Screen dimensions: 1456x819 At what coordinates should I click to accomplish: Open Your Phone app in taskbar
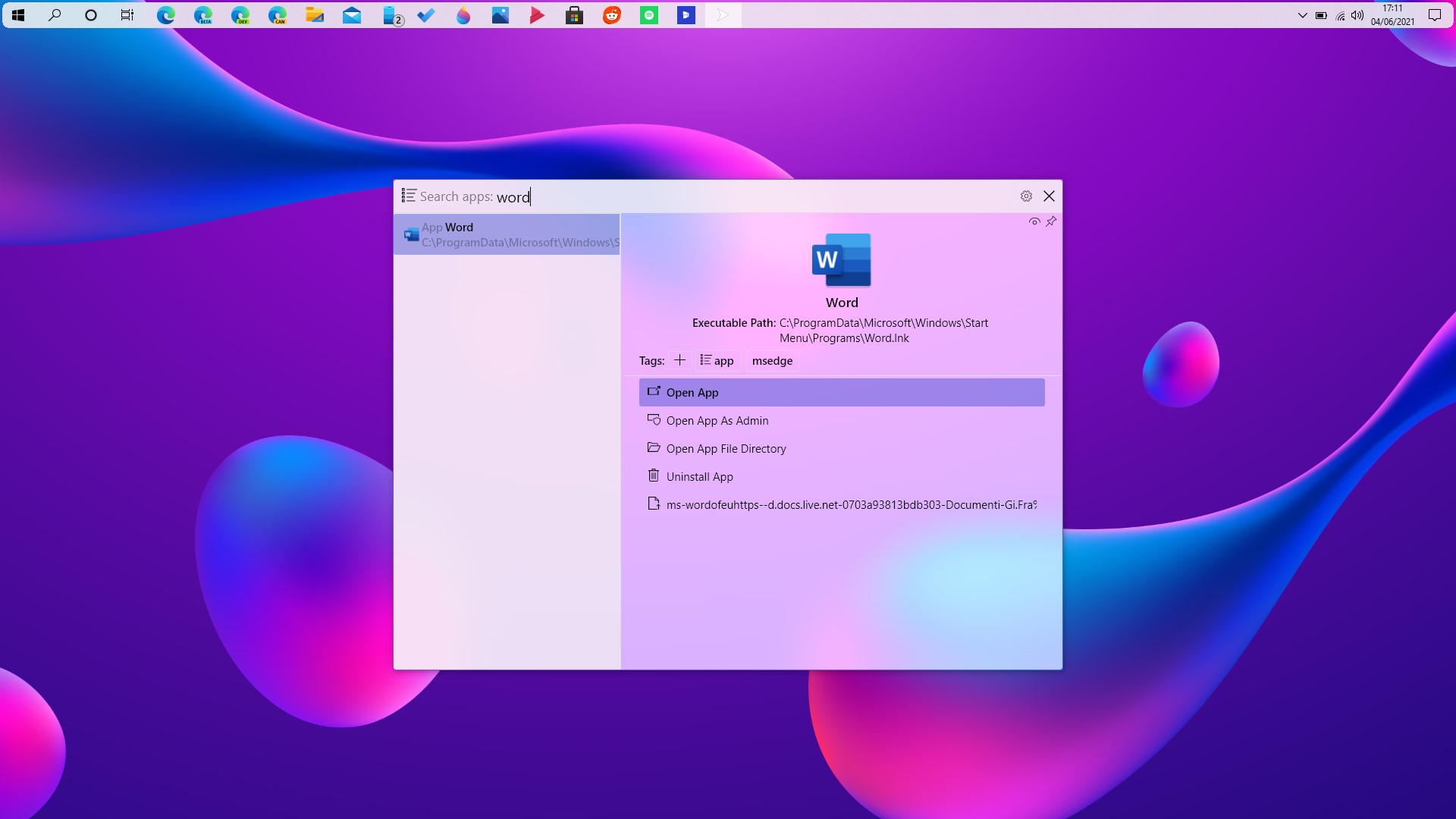click(x=392, y=15)
